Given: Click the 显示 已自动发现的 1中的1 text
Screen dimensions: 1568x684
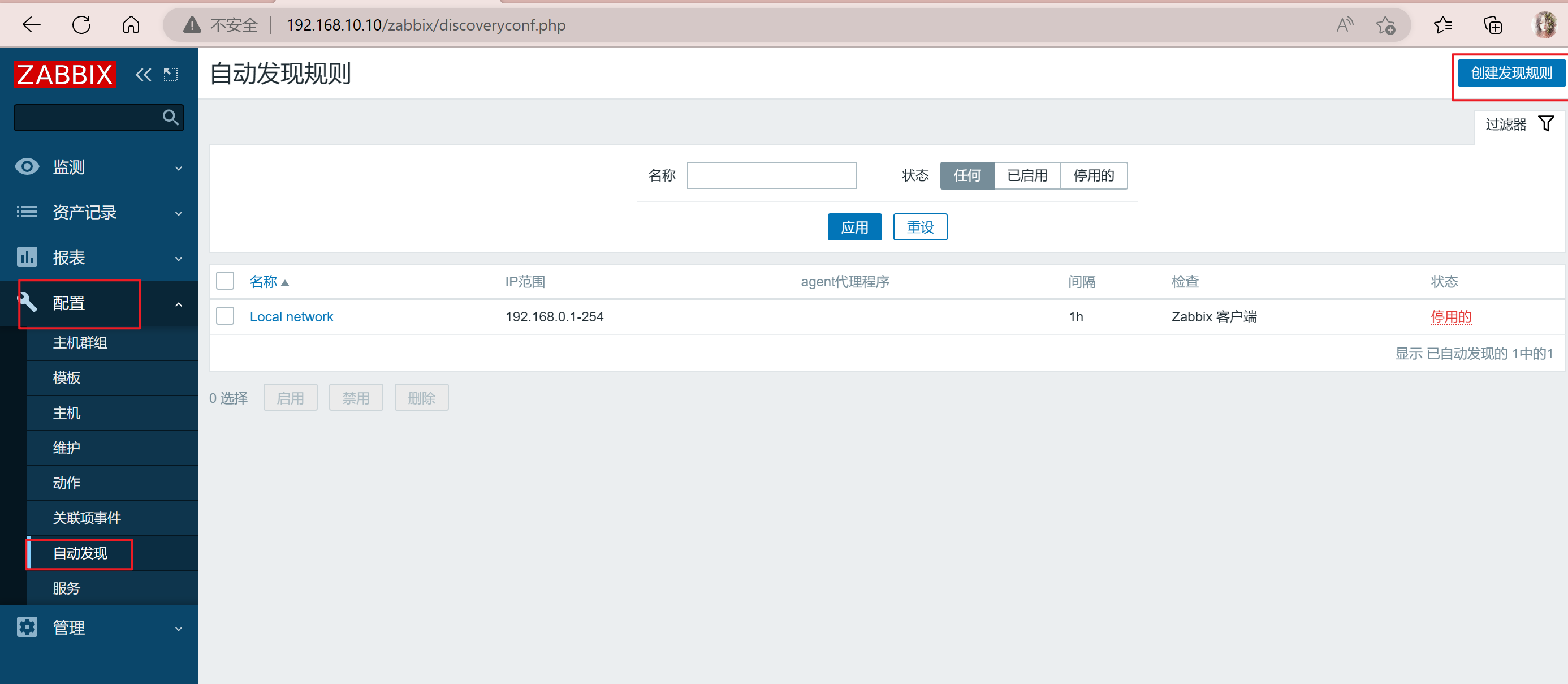Looking at the screenshot, I should tap(1474, 353).
